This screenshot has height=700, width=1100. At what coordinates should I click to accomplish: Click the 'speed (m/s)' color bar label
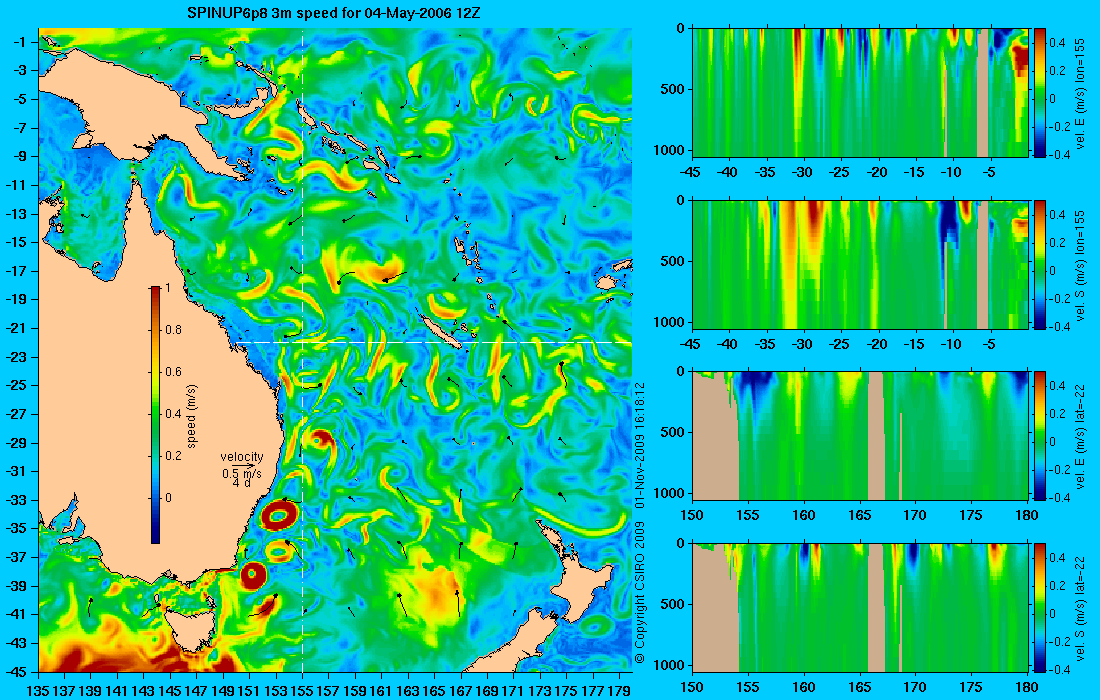192,416
